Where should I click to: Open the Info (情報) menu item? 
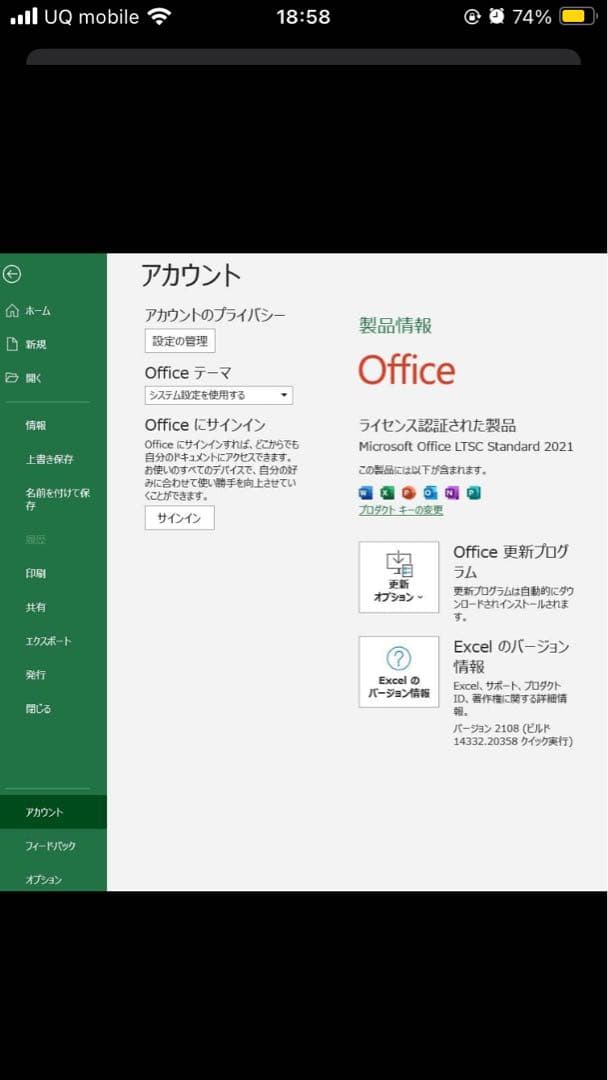(36, 425)
